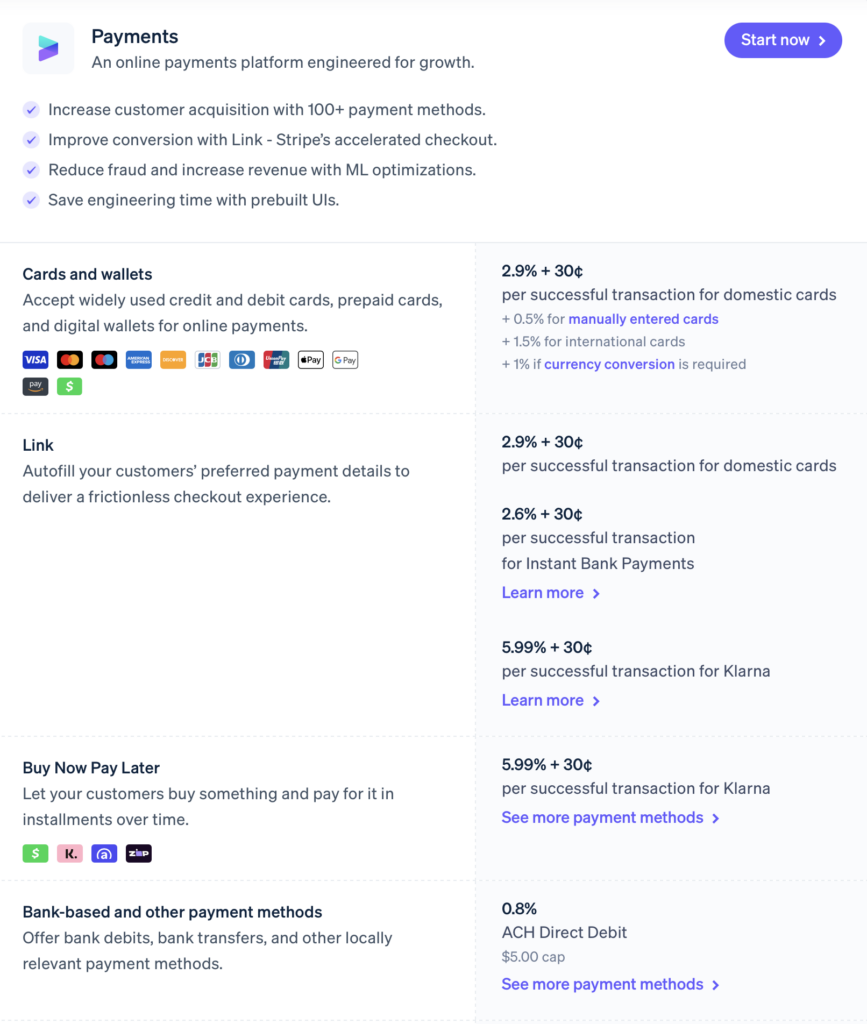The height and width of the screenshot is (1024, 867).
Task: Click the Payments platform logo
Action: click(47, 47)
